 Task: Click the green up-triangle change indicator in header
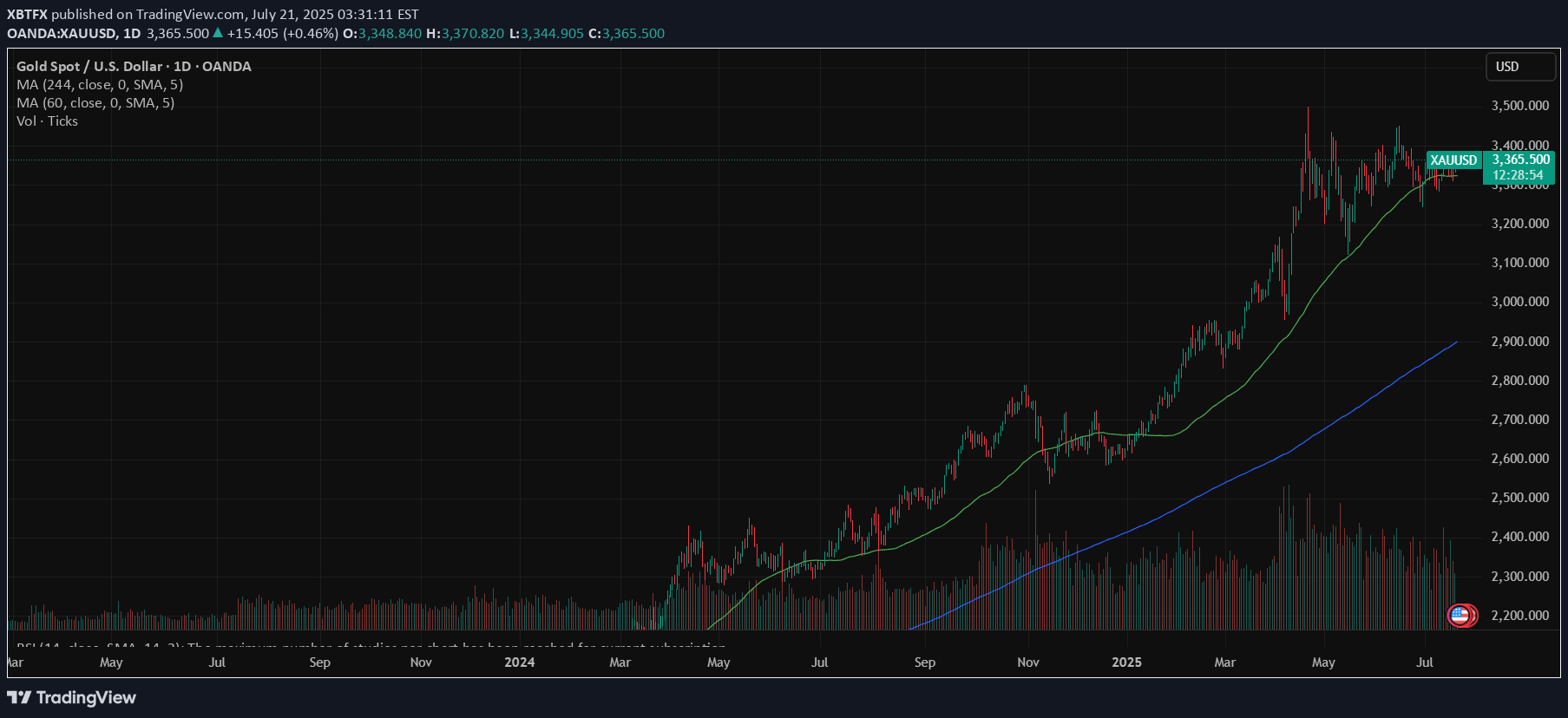click(x=218, y=33)
